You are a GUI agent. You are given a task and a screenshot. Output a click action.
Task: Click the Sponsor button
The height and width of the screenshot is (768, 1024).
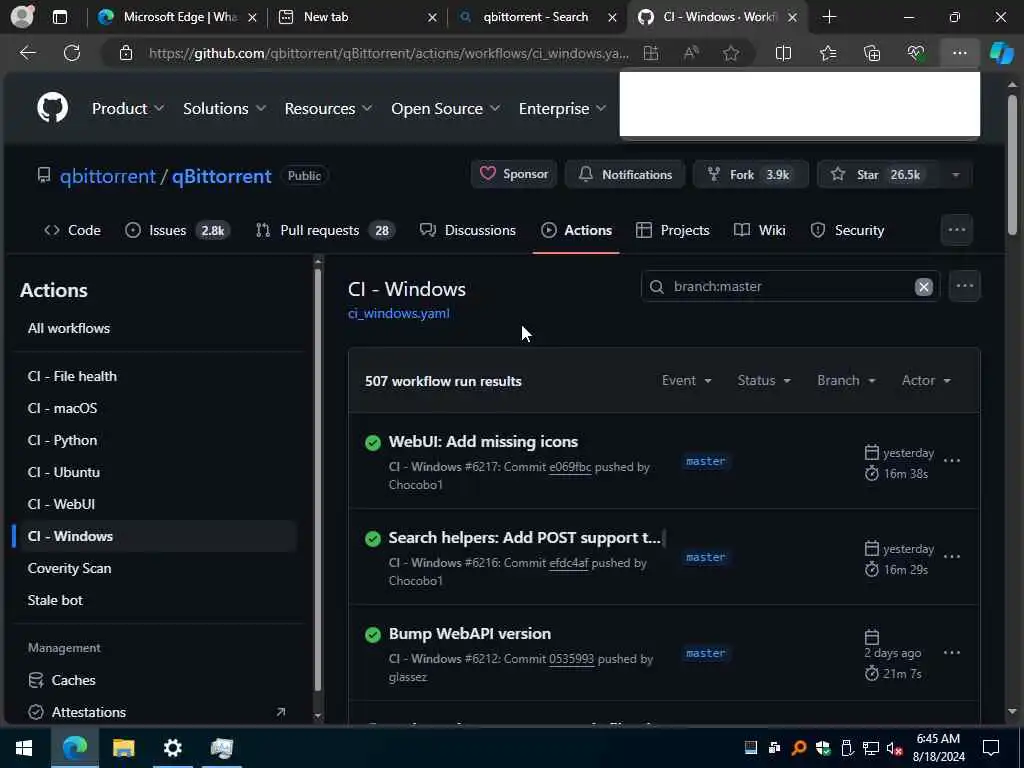tap(514, 174)
